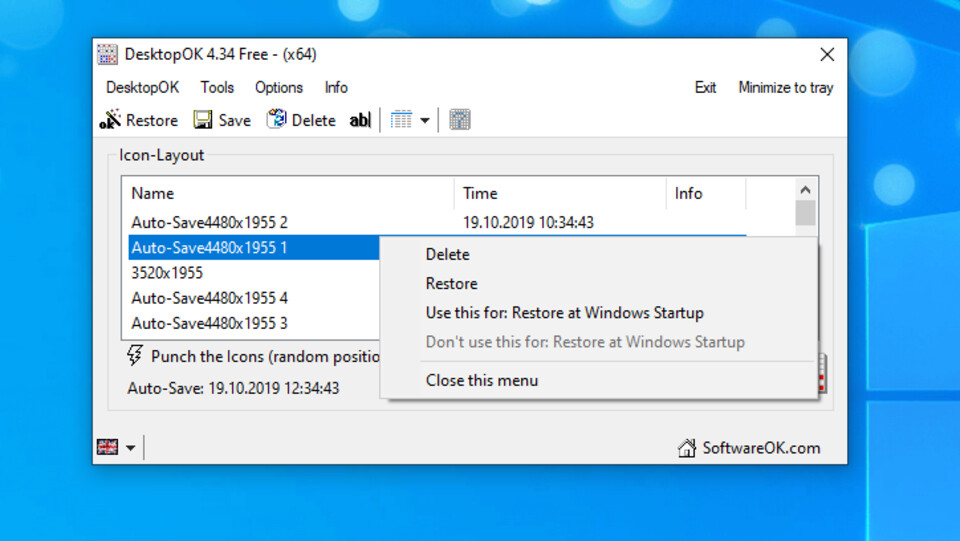Click the Restore toolbar button
Screen dimensions: 960x541
click(139, 120)
